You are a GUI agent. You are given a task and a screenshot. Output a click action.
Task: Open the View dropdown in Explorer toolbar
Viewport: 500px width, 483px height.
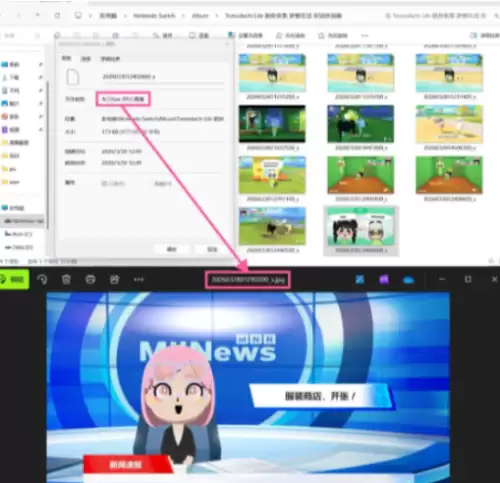[x=199, y=35]
